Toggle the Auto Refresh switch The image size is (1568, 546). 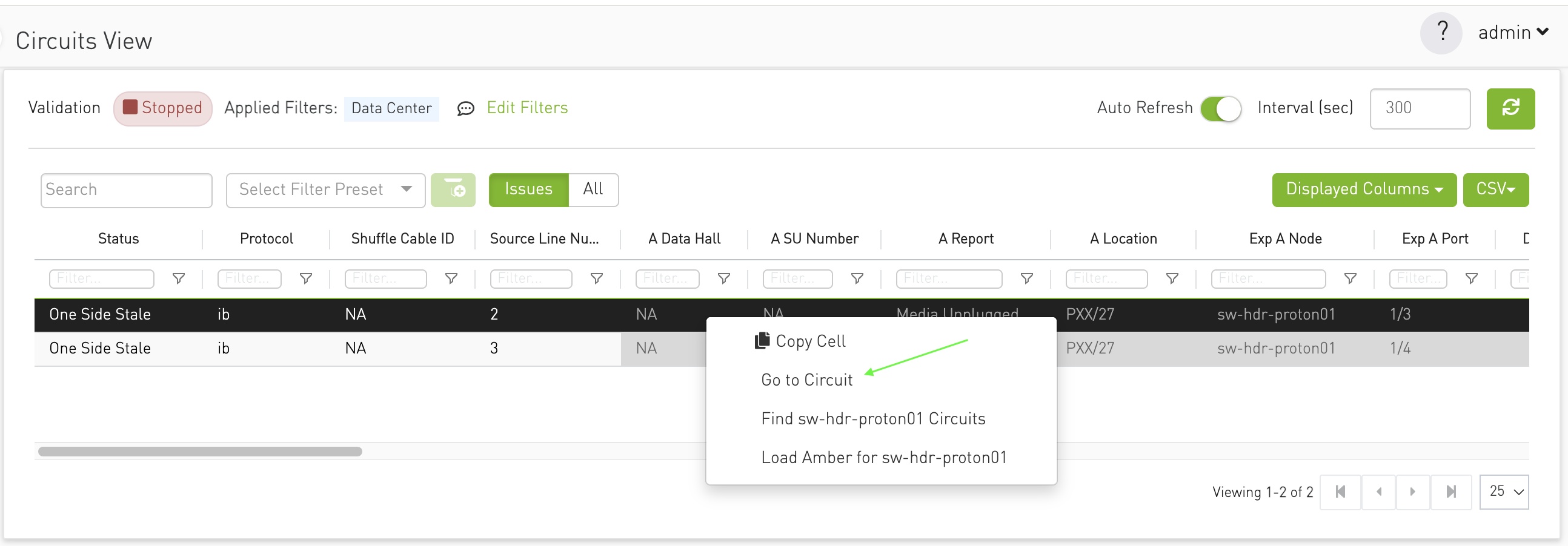click(x=1220, y=108)
